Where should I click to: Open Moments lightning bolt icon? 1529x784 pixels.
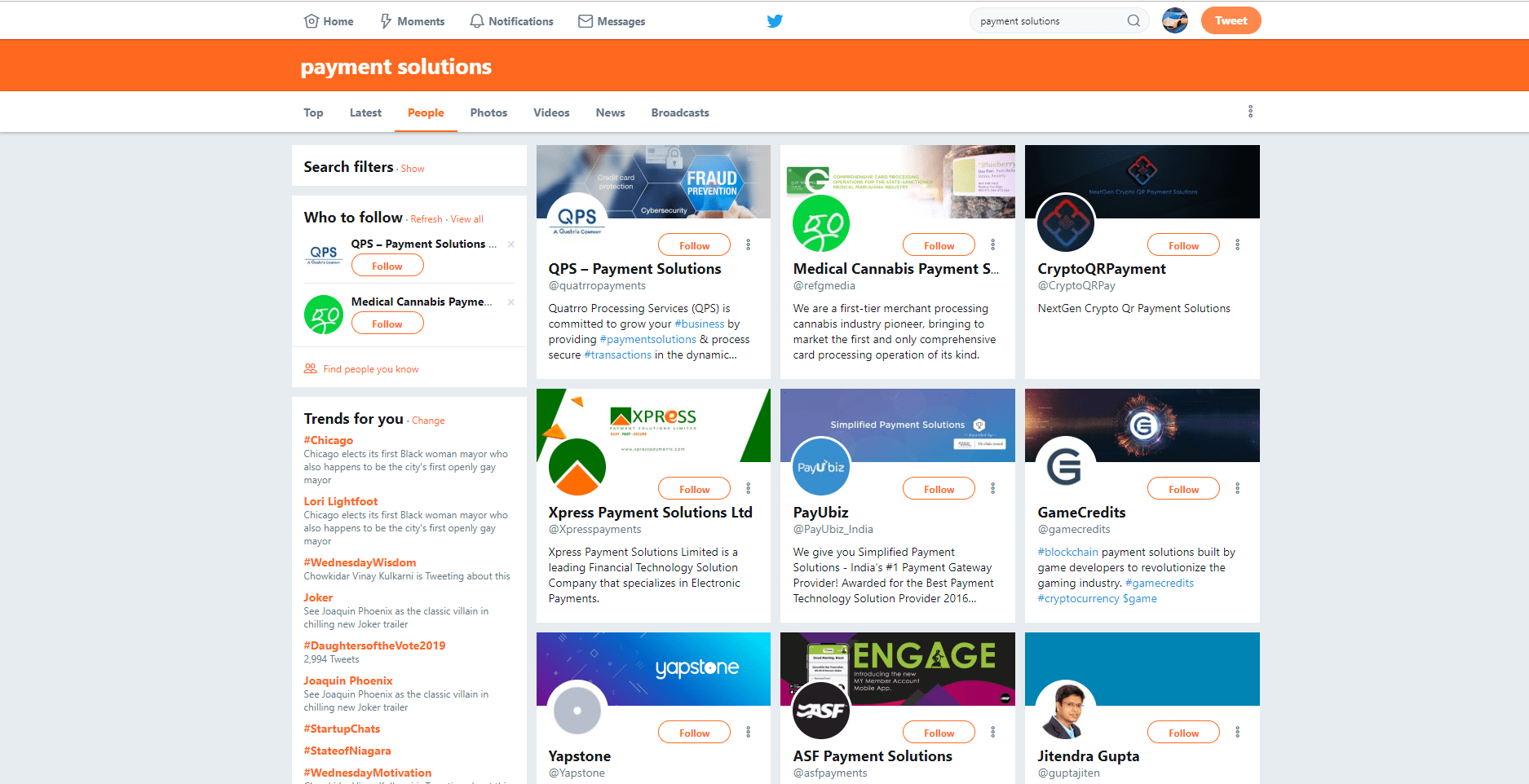[386, 21]
